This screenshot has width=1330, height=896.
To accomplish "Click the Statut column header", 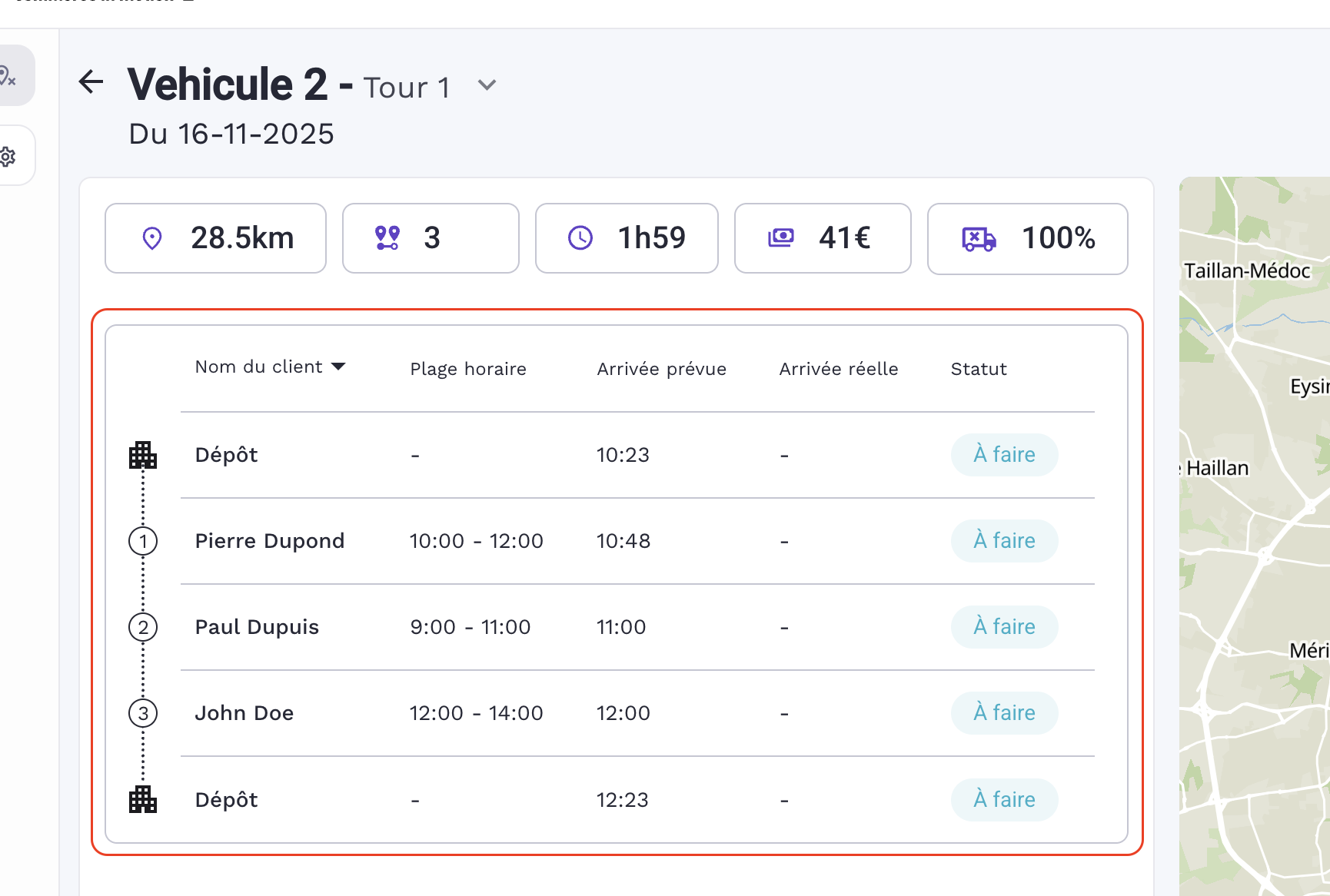I will click(978, 369).
